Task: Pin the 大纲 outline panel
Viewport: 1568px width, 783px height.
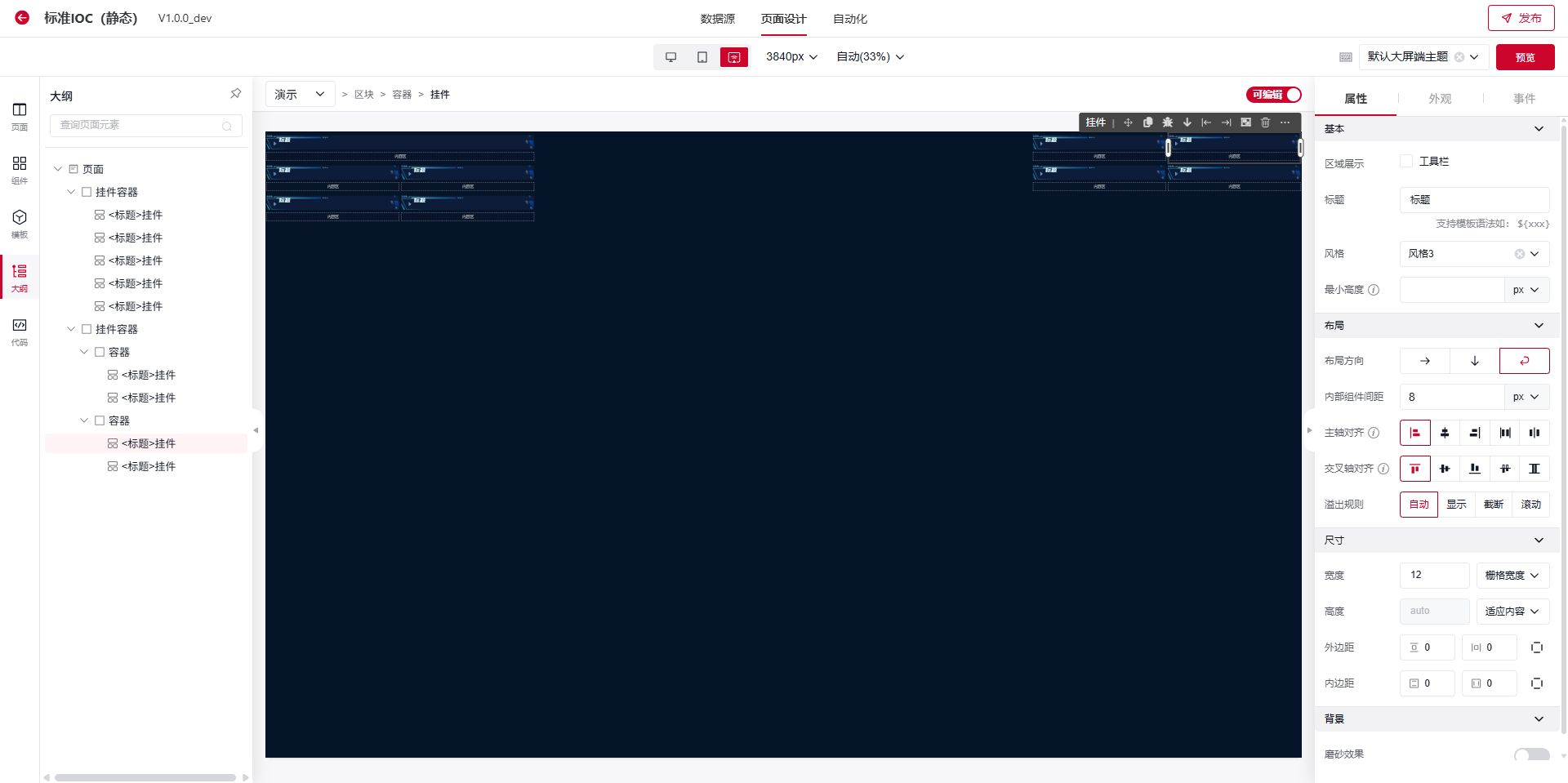Action: tap(235, 94)
